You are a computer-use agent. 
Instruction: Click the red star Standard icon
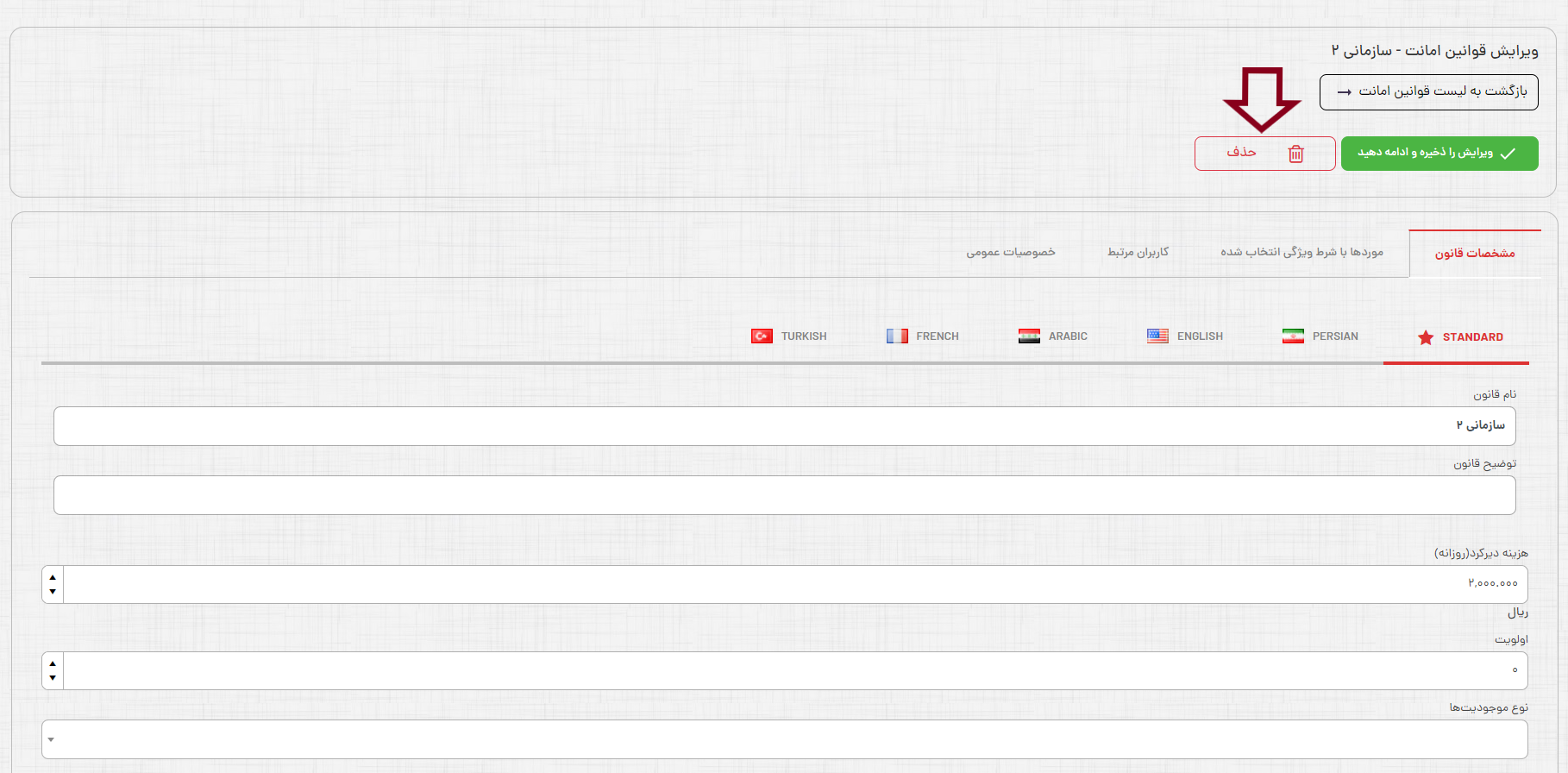point(1426,337)
